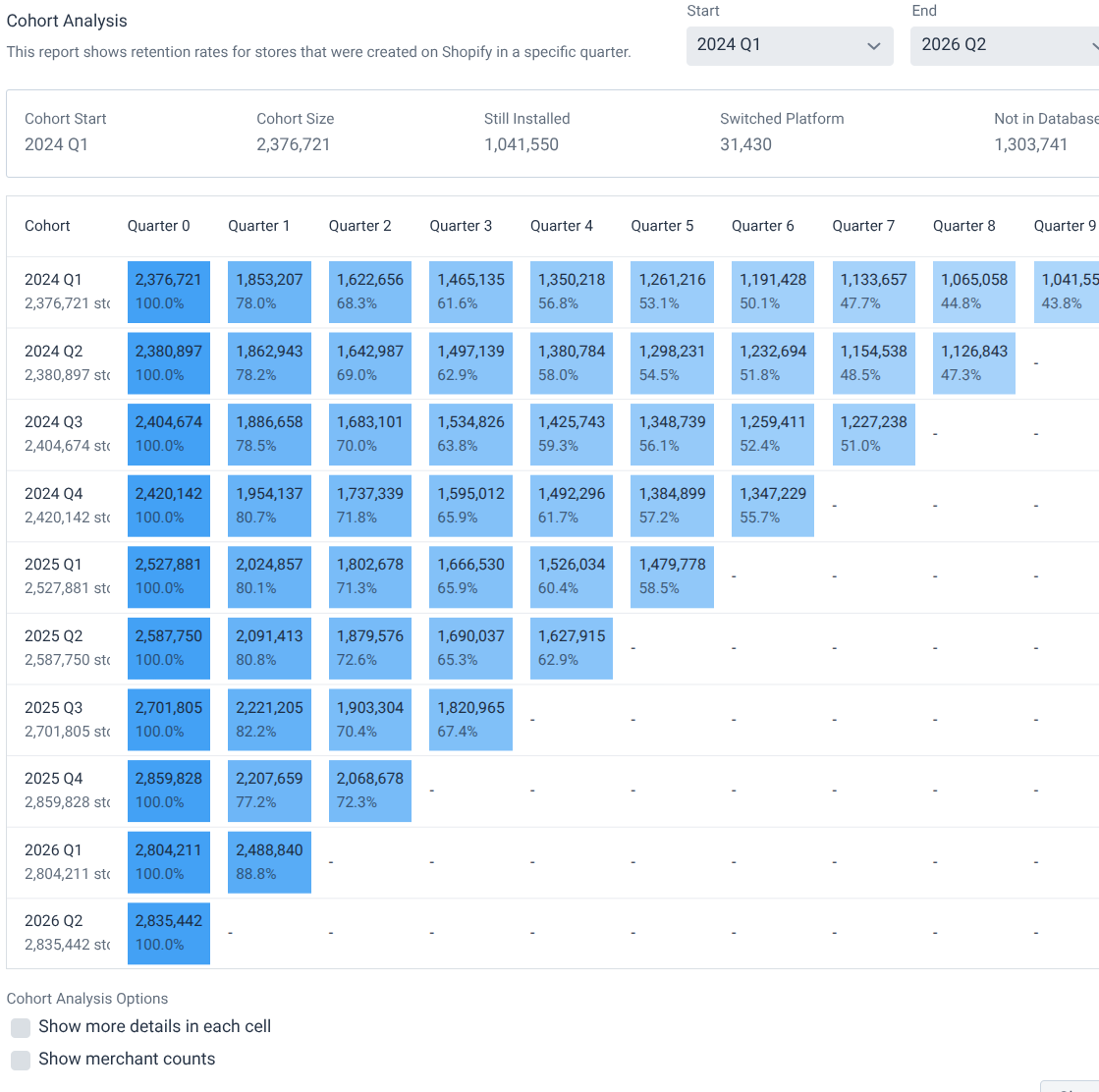Click the Quarter 7 column header
1099x1092 pixels.
pyautogui.click(x=863, y=226)
